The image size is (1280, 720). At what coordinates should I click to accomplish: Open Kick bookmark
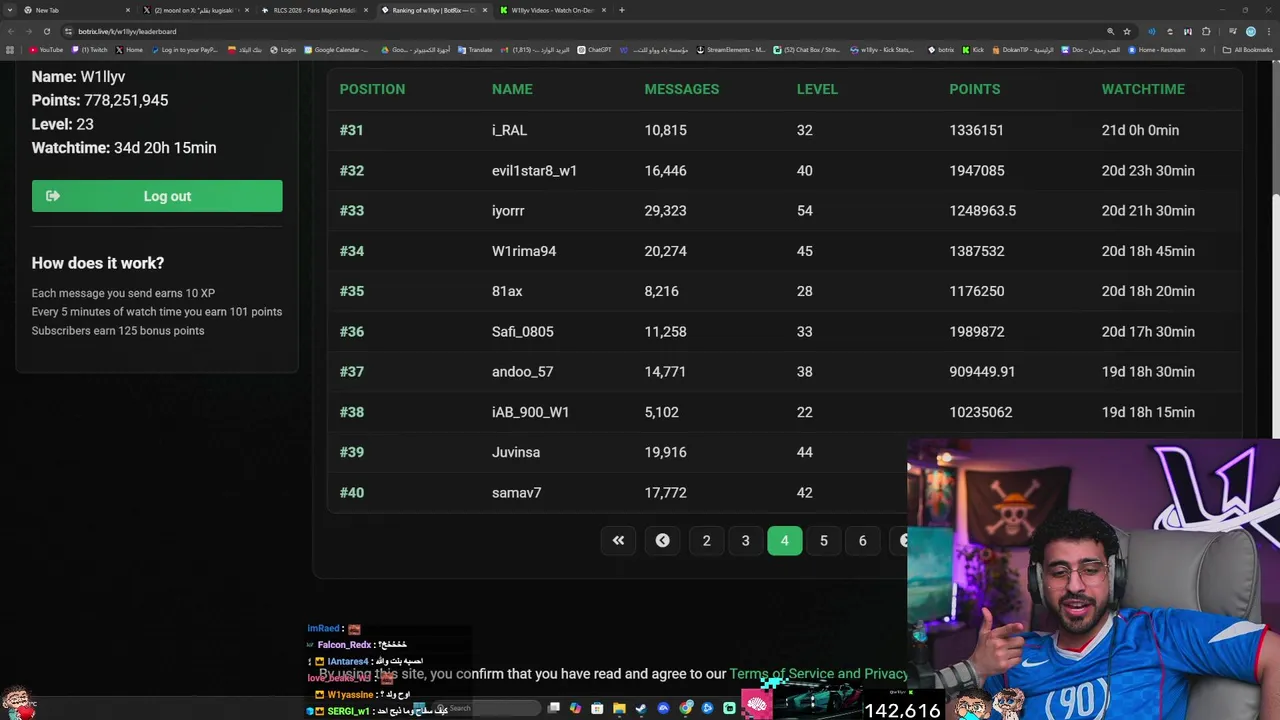(x=974, y=49)
